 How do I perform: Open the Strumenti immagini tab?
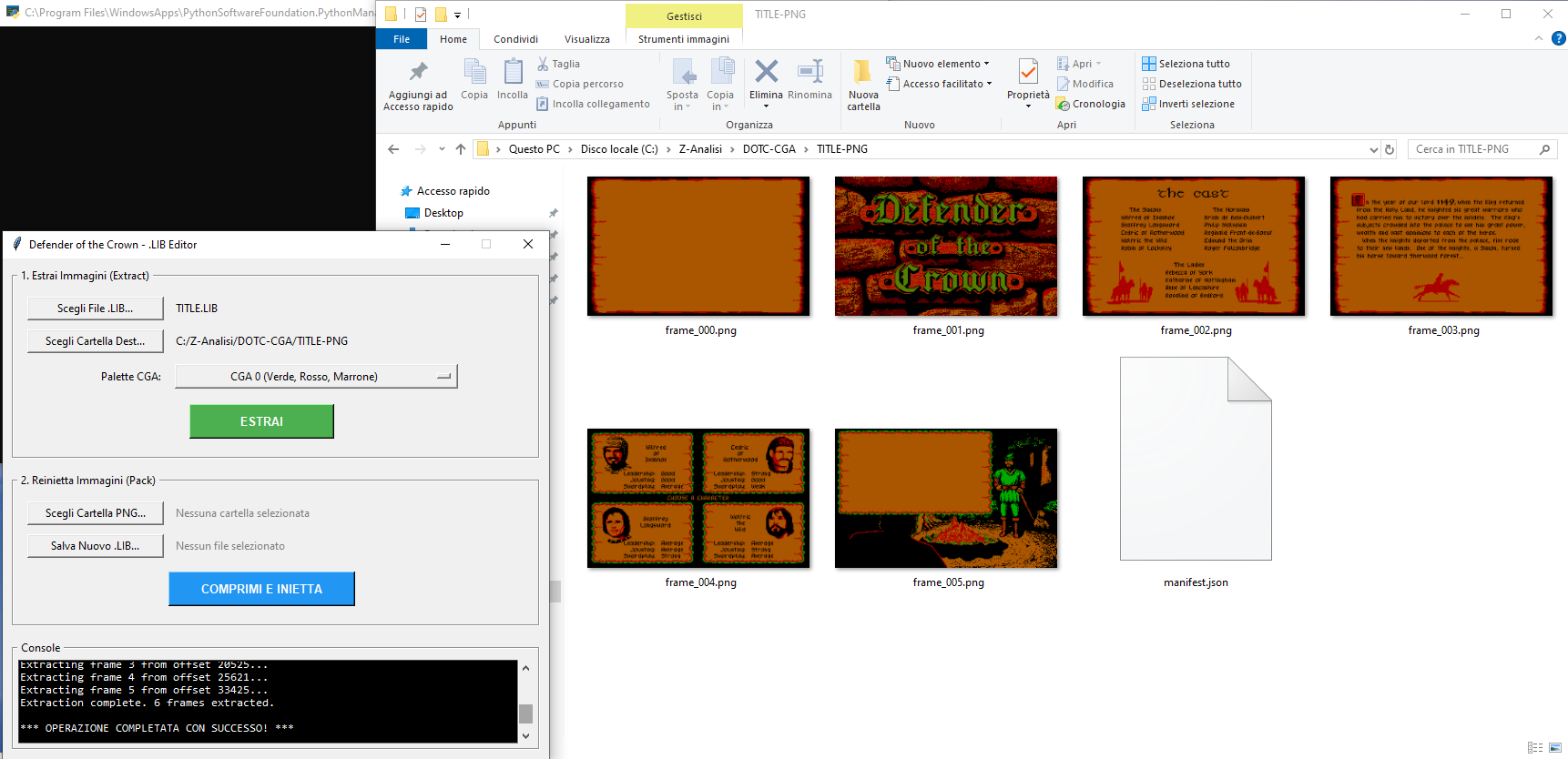point(684,39)
